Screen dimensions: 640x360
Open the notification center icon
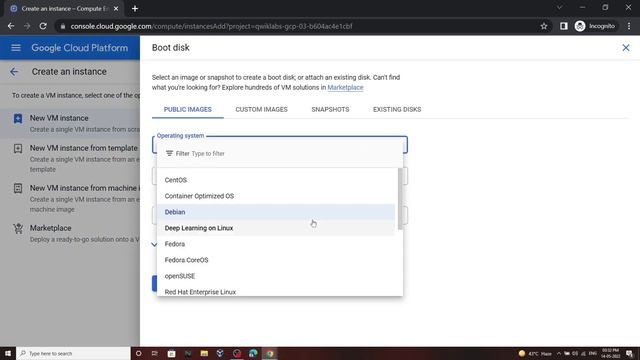(629, 353)
